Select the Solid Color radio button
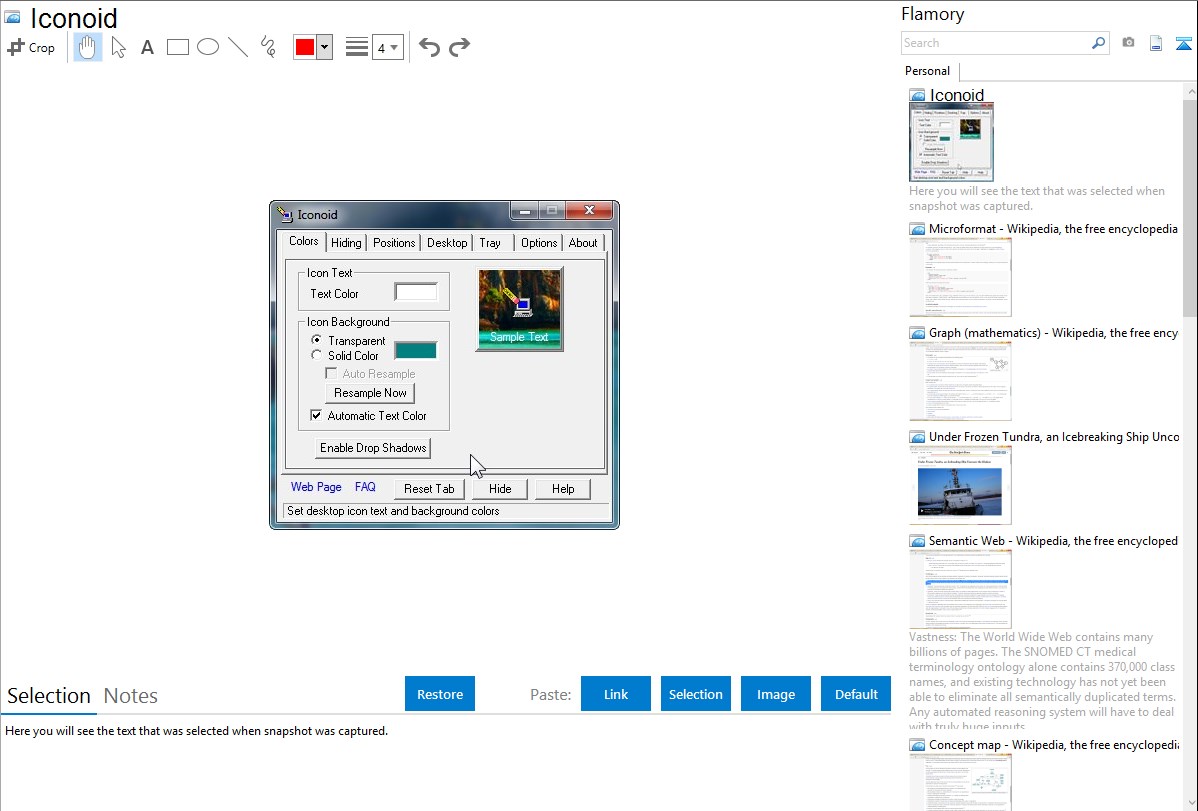This screenshot has width=1198, height=811. (316, 355)
